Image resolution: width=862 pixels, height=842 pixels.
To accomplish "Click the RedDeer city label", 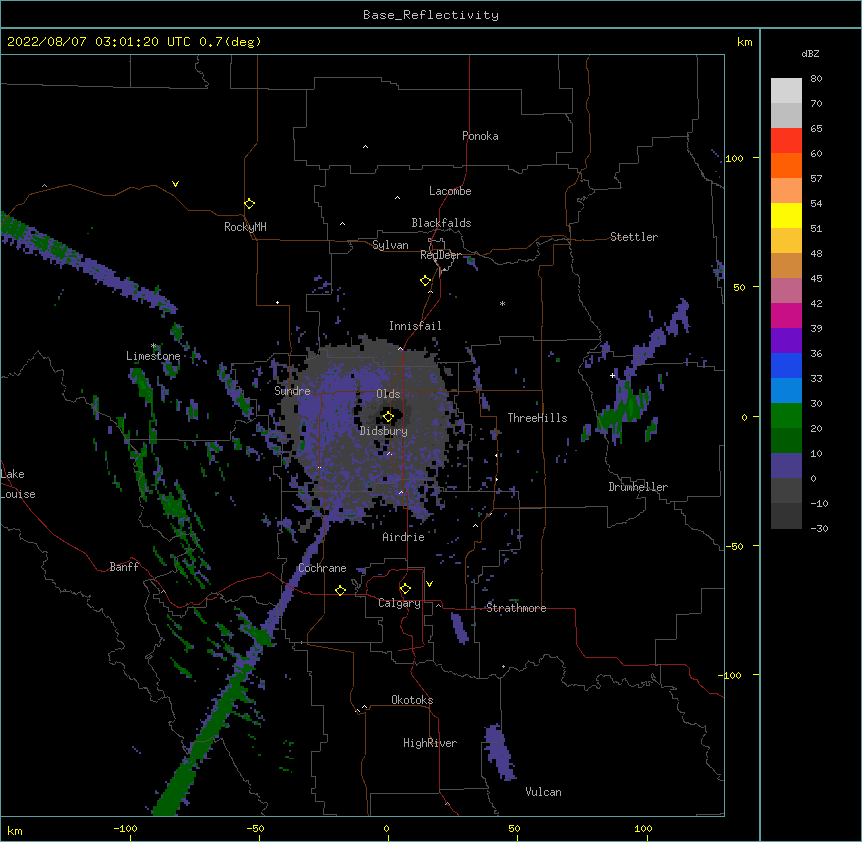I will tap(440, 255).
